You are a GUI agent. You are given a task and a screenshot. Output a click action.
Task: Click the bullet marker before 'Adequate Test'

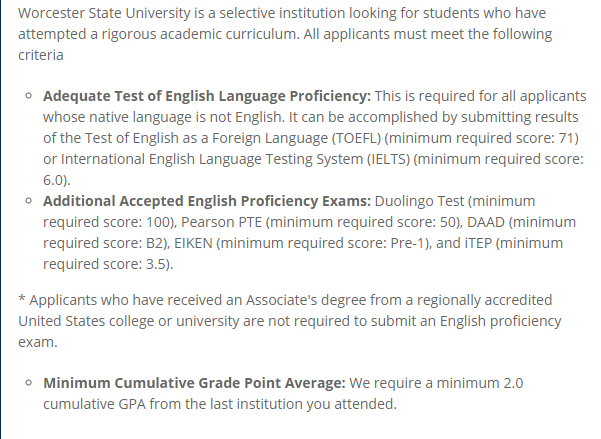[x=28, y=96]
